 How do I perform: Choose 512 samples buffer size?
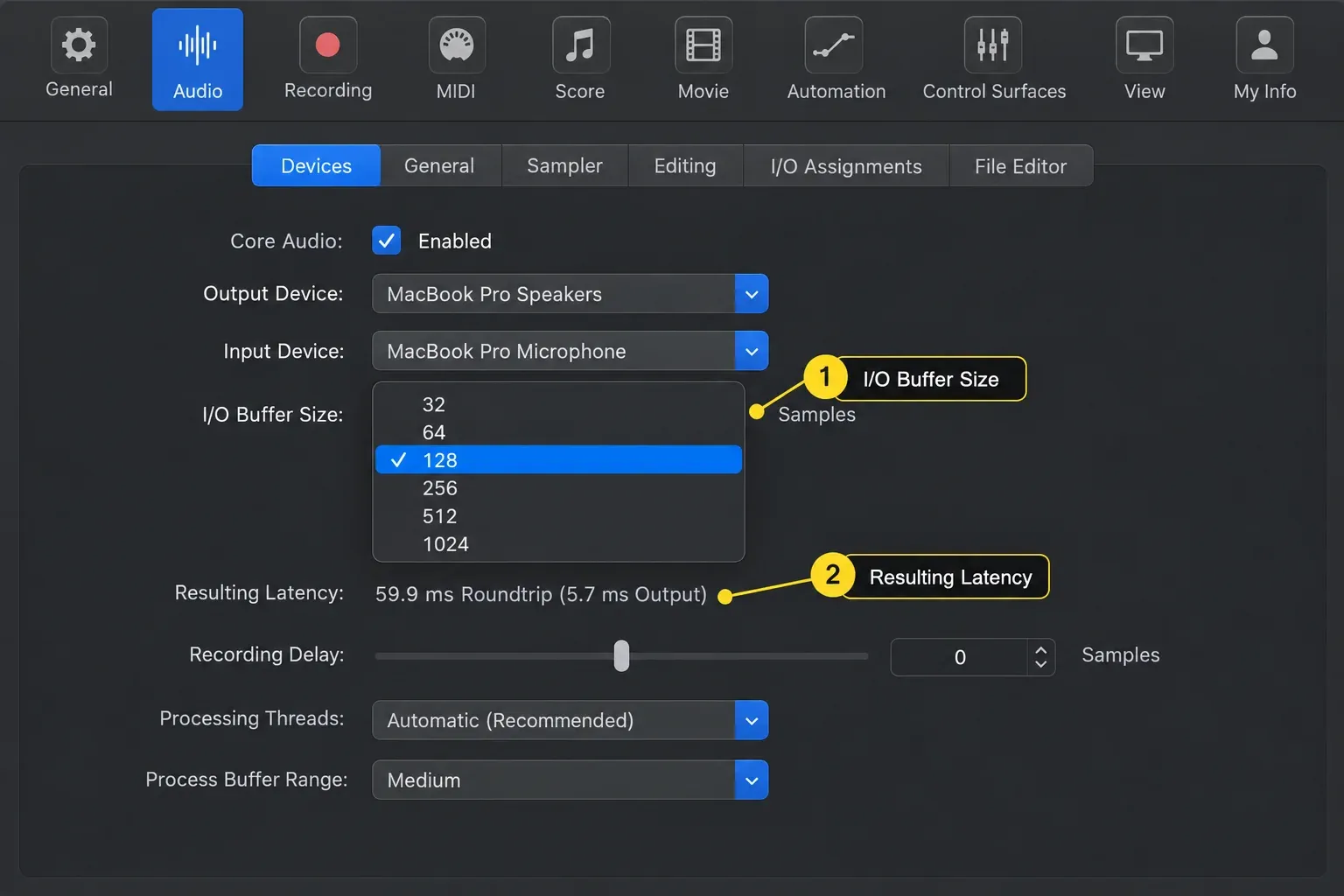pos(558,516)
